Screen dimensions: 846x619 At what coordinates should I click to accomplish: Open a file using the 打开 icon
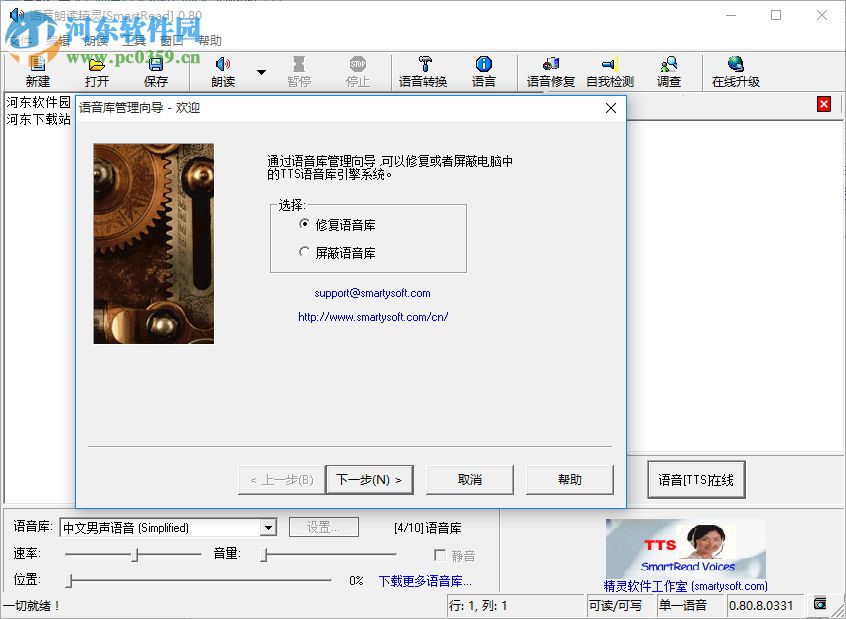[97, 72]
